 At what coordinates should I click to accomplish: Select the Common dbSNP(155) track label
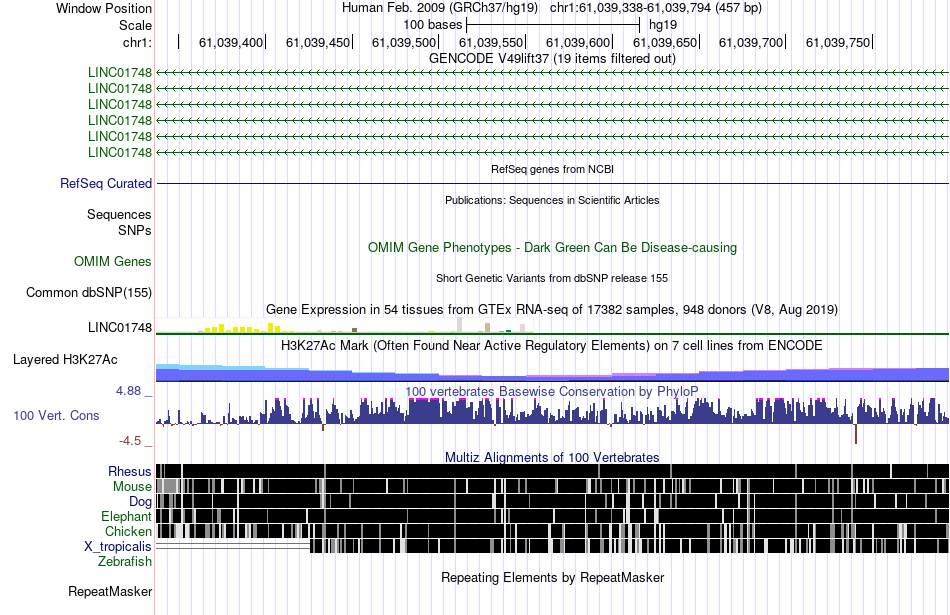89,292
